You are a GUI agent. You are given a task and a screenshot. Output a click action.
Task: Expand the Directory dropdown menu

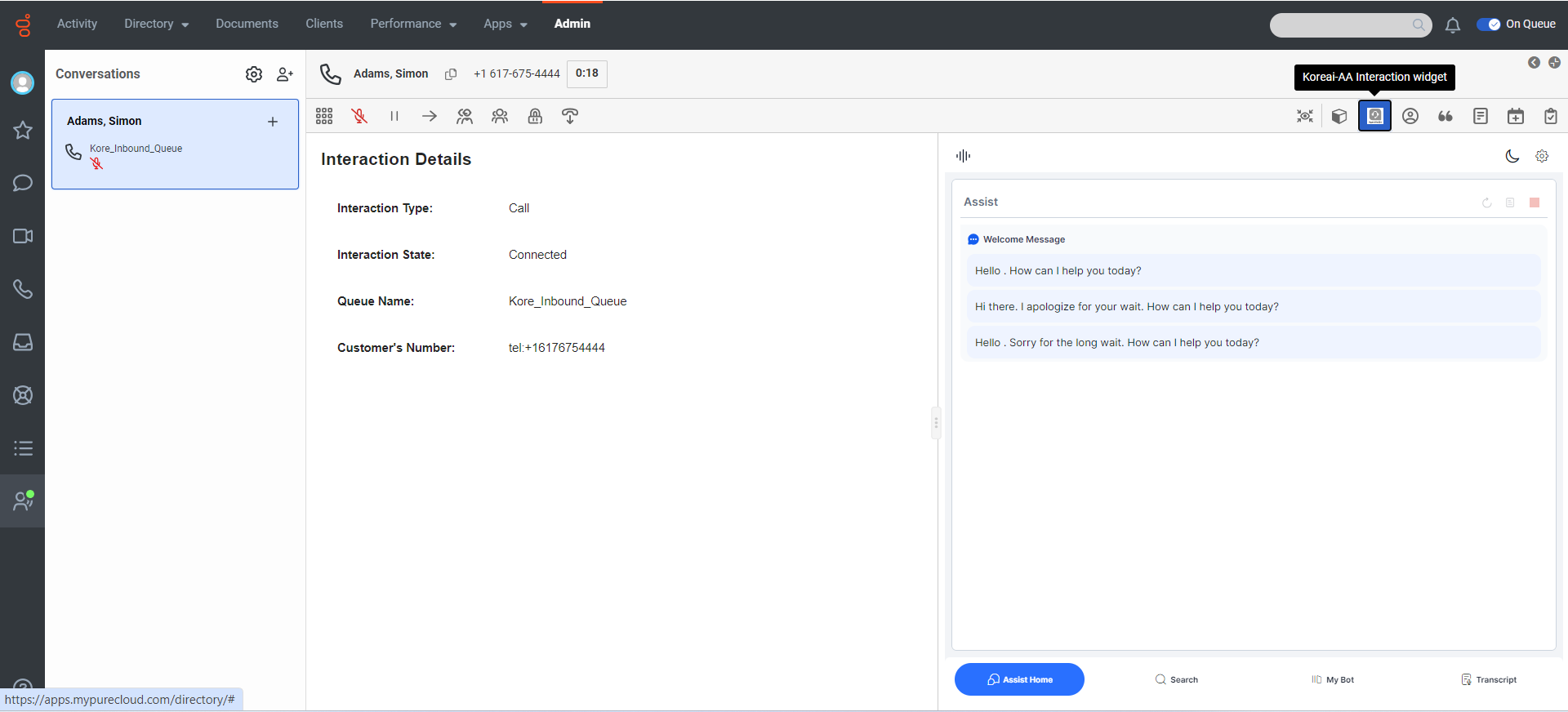tap(157, 24)
